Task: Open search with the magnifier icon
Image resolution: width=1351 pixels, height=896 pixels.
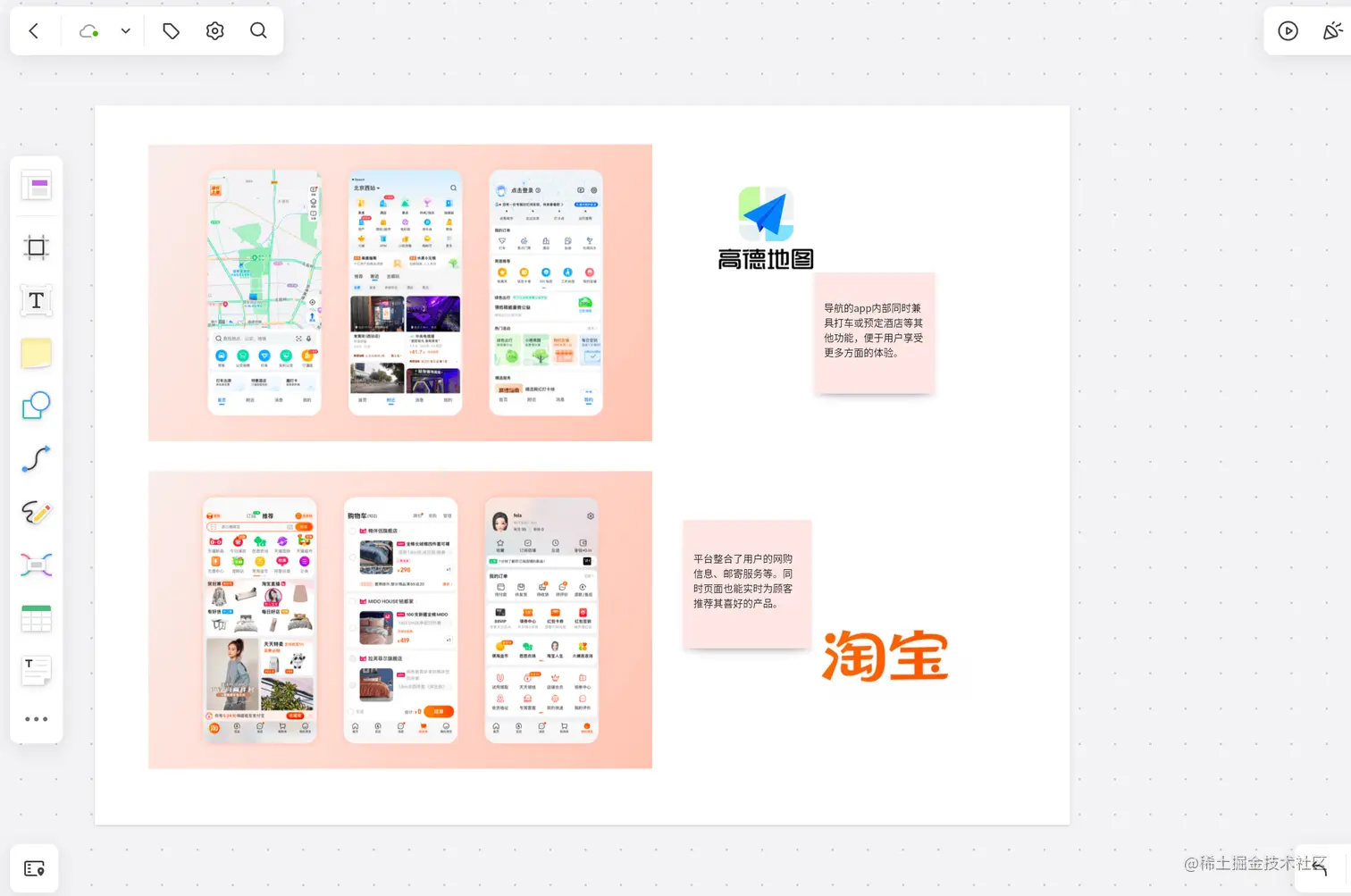Action: pyautogui.click(x=258, y=31)
